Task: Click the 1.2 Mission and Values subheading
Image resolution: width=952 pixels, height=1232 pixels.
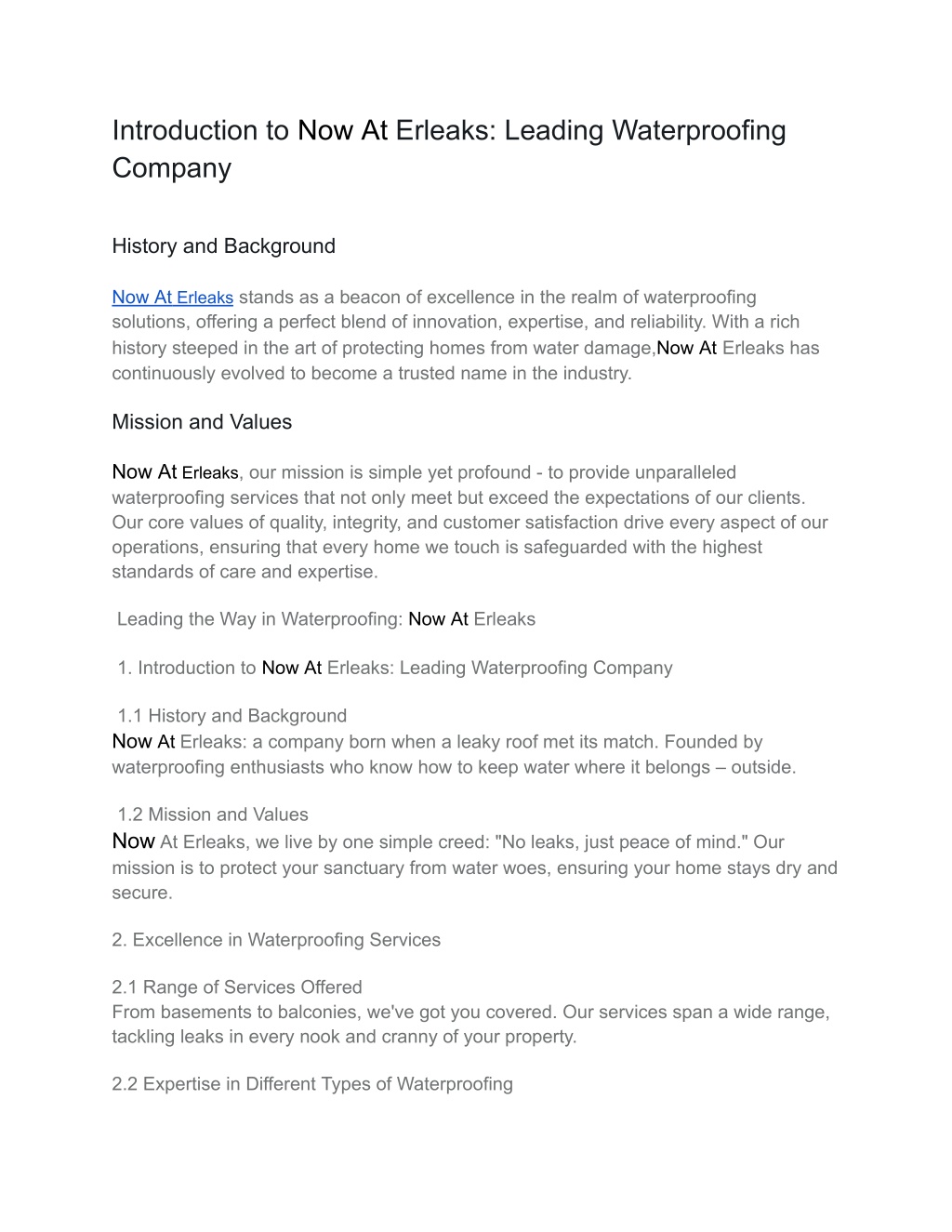Action: click(213, 815)
